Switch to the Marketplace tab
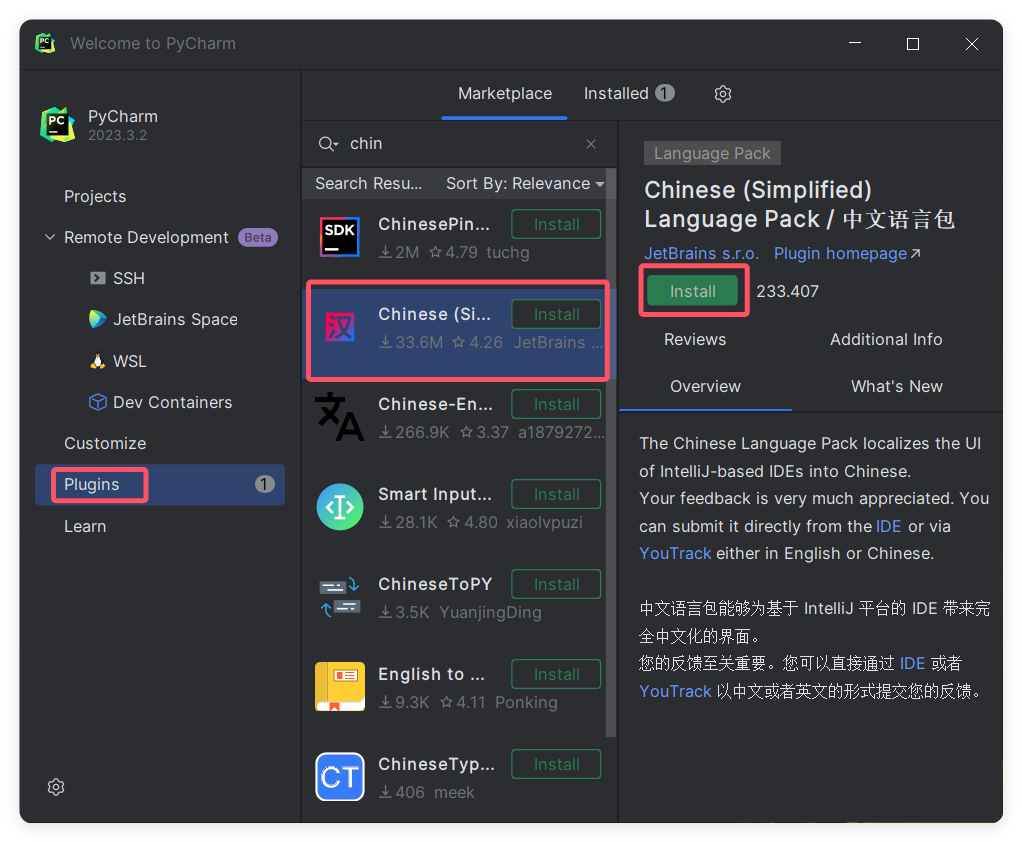The height and width of the screenshot is (842, 1022). (x=504, y=94)
